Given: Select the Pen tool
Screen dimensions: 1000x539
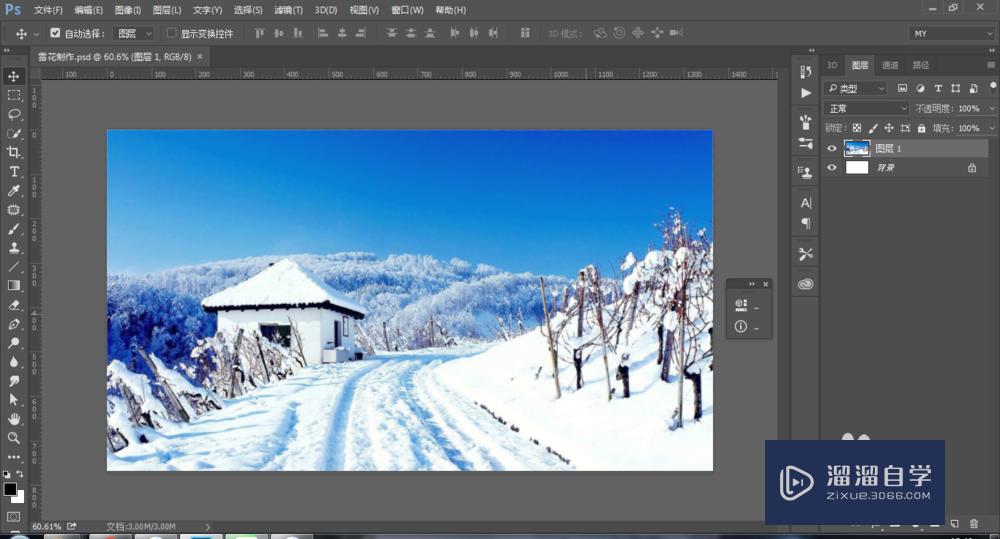Looking at the screenshot, I should (x=13, y=324).
